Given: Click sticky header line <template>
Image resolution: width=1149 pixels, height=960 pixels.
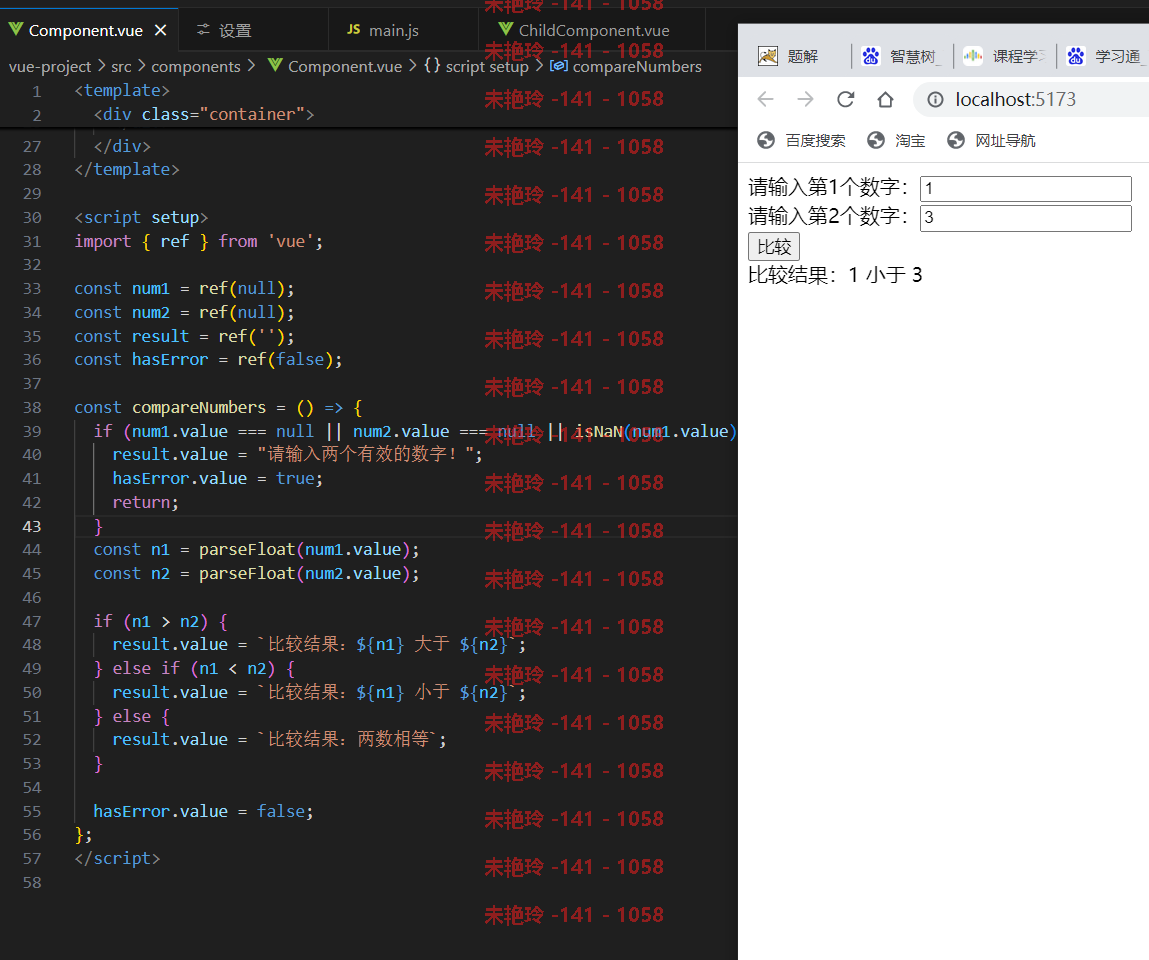Looking at the screenshot, I should [x=122, y=91].
